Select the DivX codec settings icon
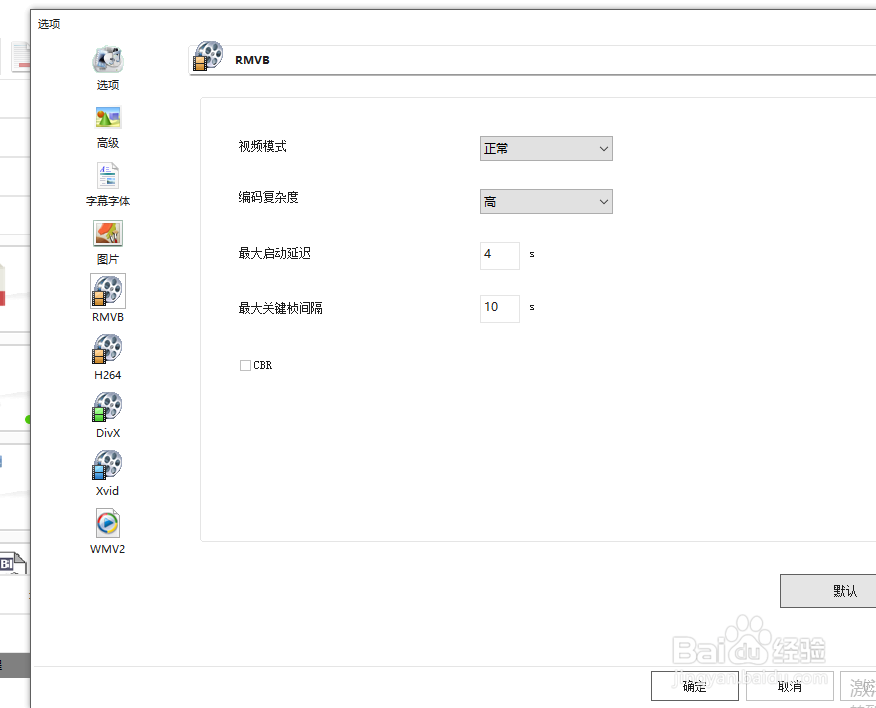 pos(107,407)
